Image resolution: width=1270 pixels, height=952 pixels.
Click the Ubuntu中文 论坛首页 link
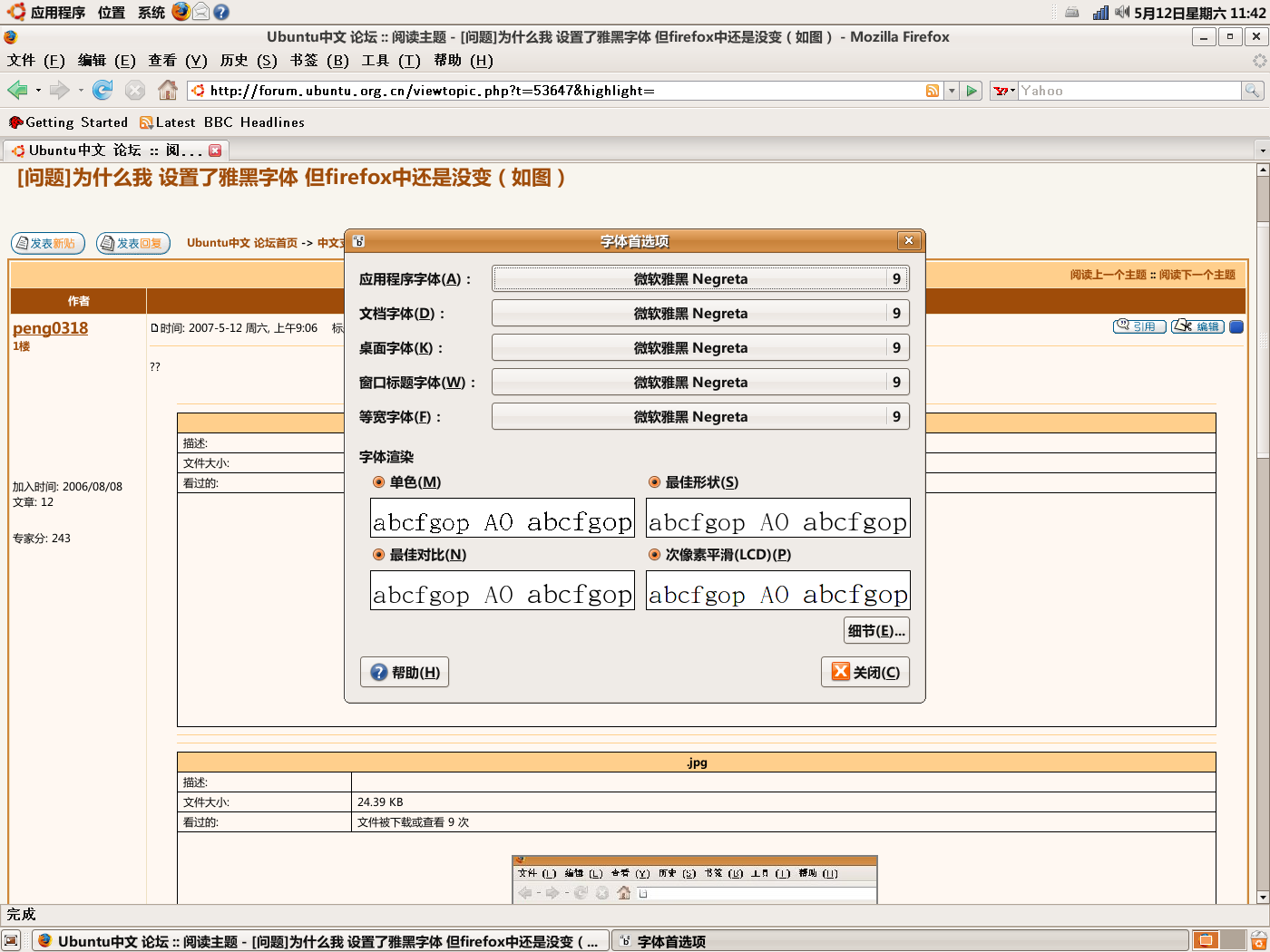pyautogui.click(x=242, y=243)
